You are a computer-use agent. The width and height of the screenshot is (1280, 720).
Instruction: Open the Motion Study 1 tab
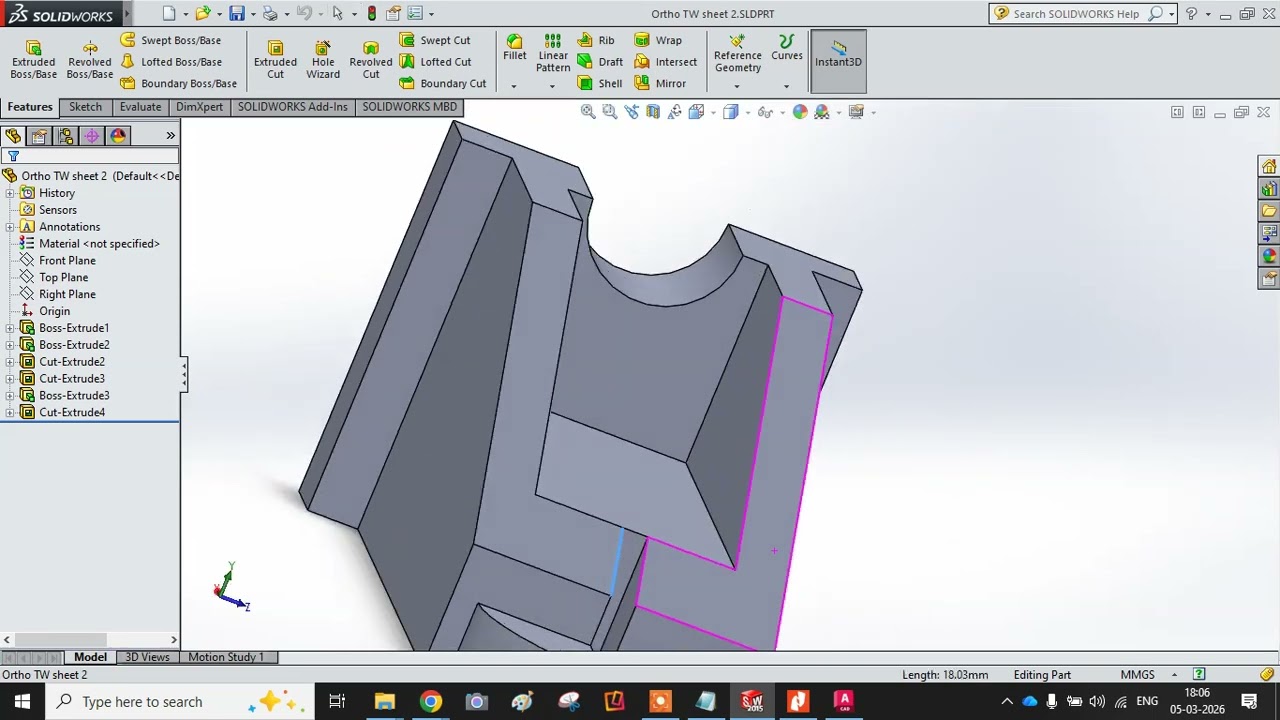[226, 657]
